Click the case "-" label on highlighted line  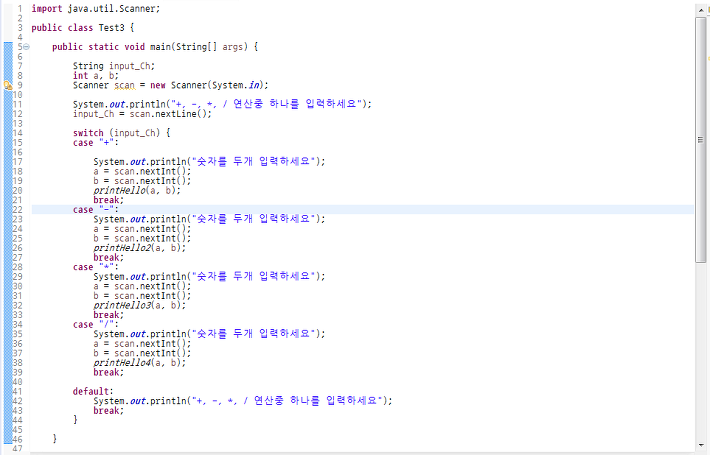point(96,210)
